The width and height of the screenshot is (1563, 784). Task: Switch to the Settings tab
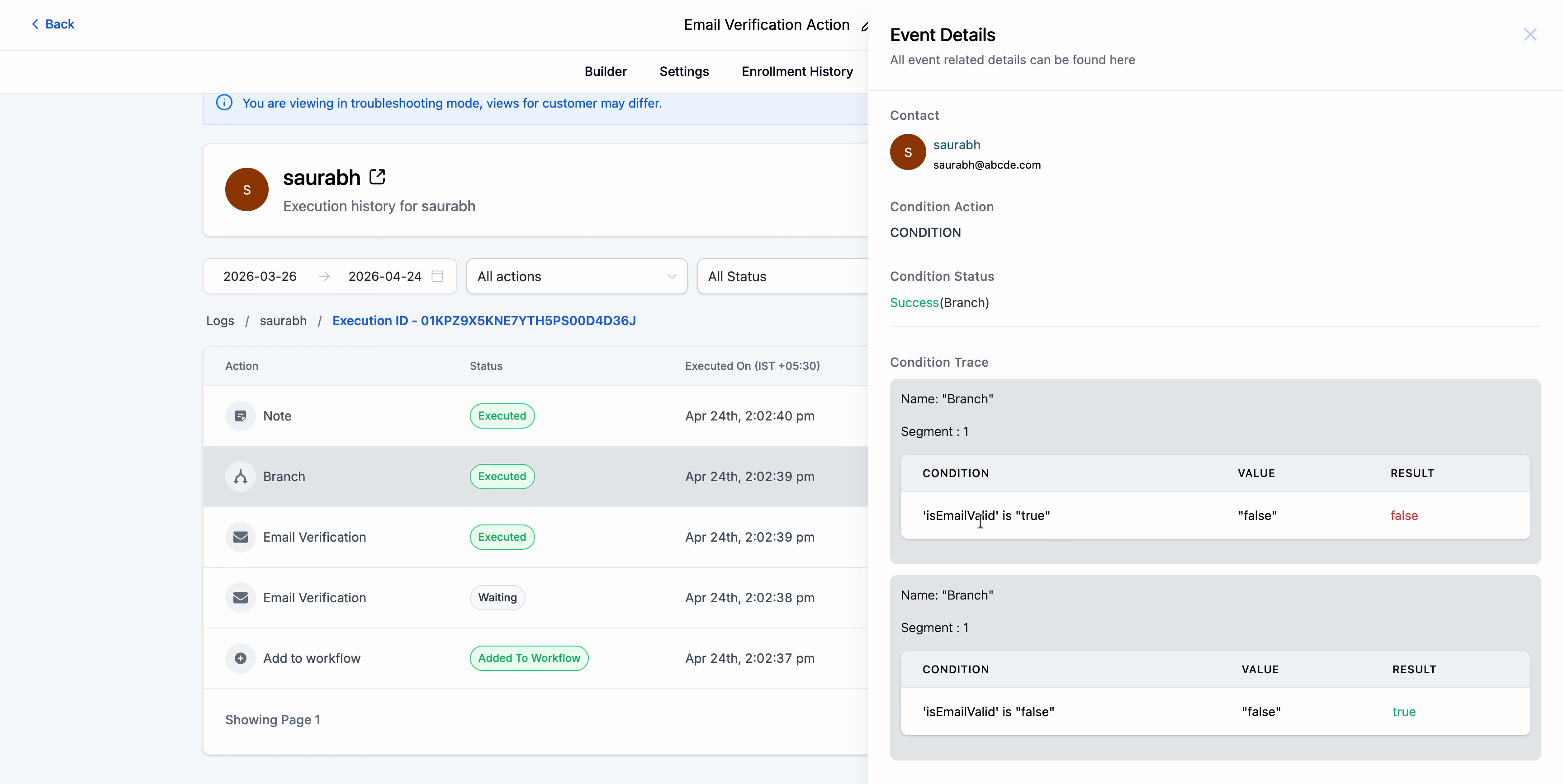click(684, 71)
